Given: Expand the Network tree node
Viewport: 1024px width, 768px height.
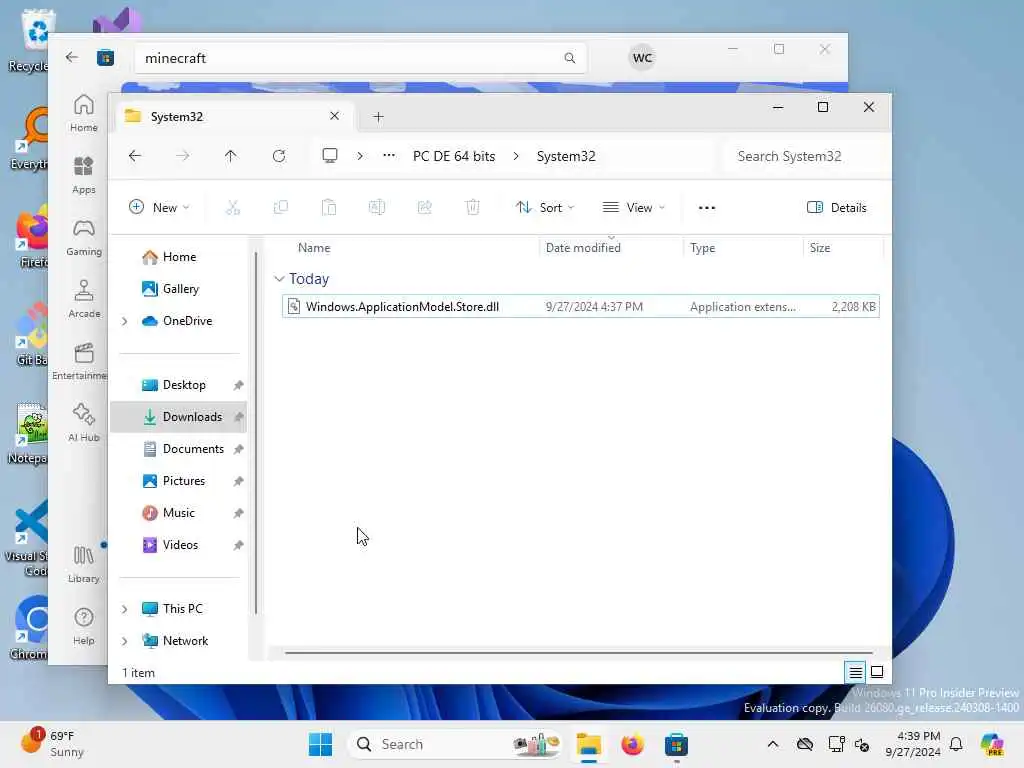Looking at the screenshot, I should [x=124, y=641].
